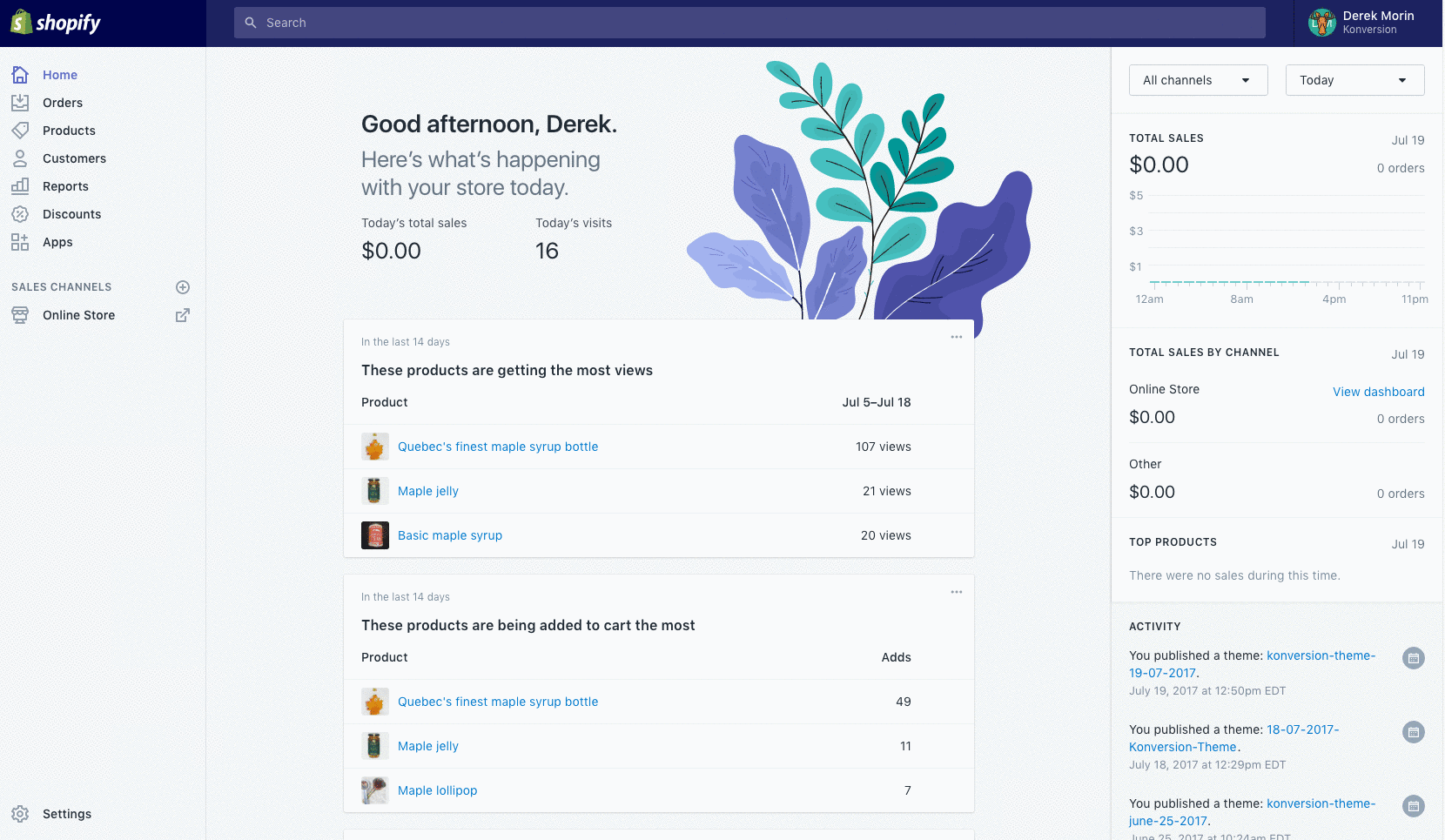Click View dashboard link
The width and height of the screenshot is (1445, 840).
(x=1379, y=392)
